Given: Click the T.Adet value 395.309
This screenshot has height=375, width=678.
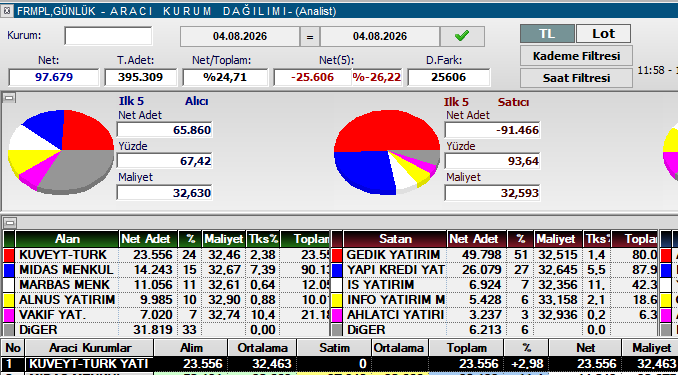Looking at the screenshot, I should click(x=141, y=77).
